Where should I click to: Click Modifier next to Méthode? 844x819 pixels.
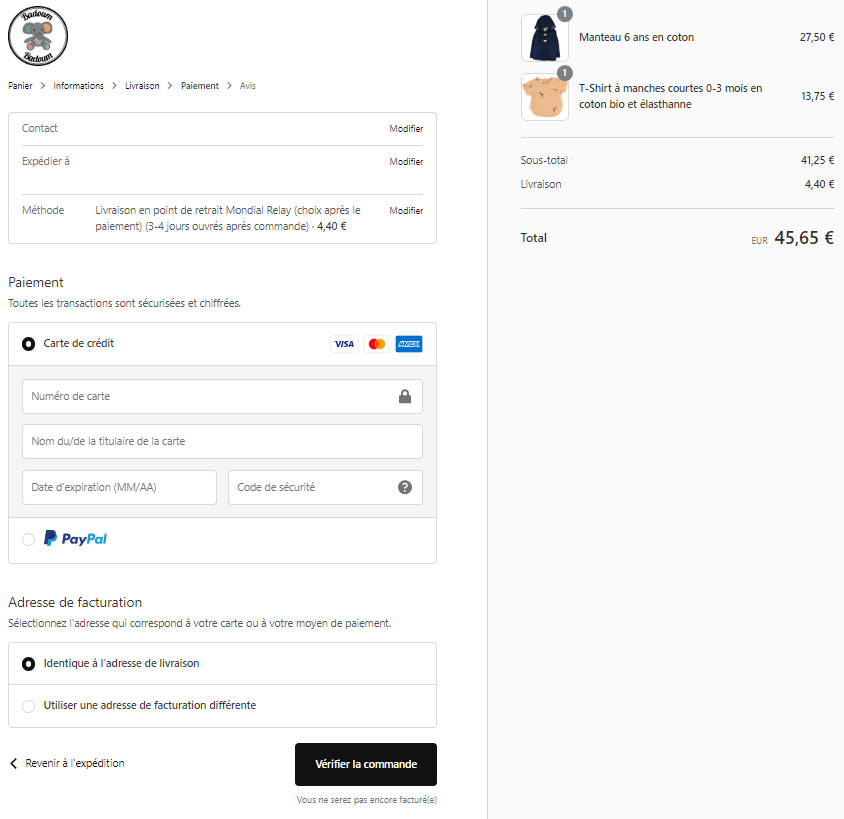pyautogui.click(x=406, y=210)
